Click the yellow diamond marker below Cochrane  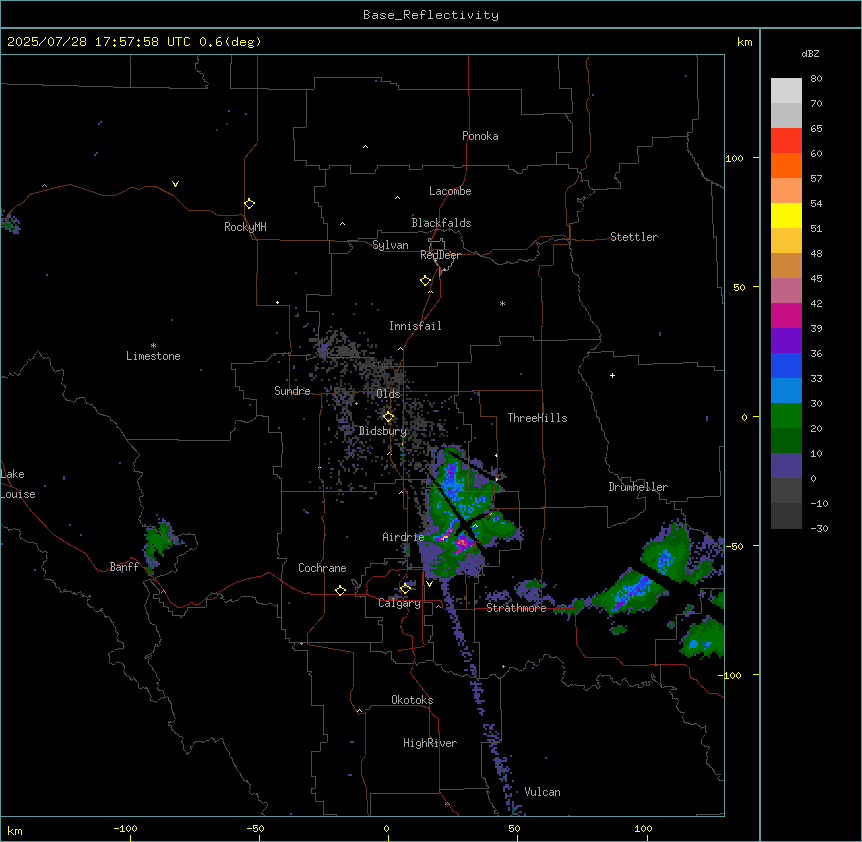click(340, 590)
